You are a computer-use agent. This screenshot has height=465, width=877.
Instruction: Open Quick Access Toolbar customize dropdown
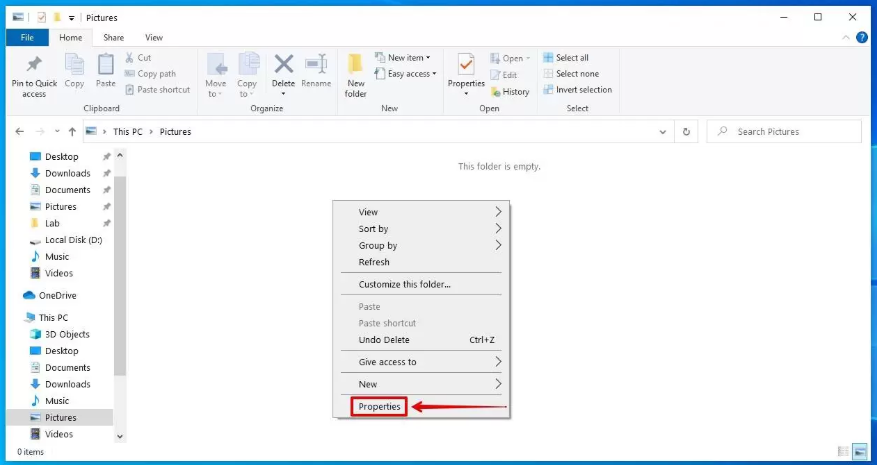(x=72, y=18)
